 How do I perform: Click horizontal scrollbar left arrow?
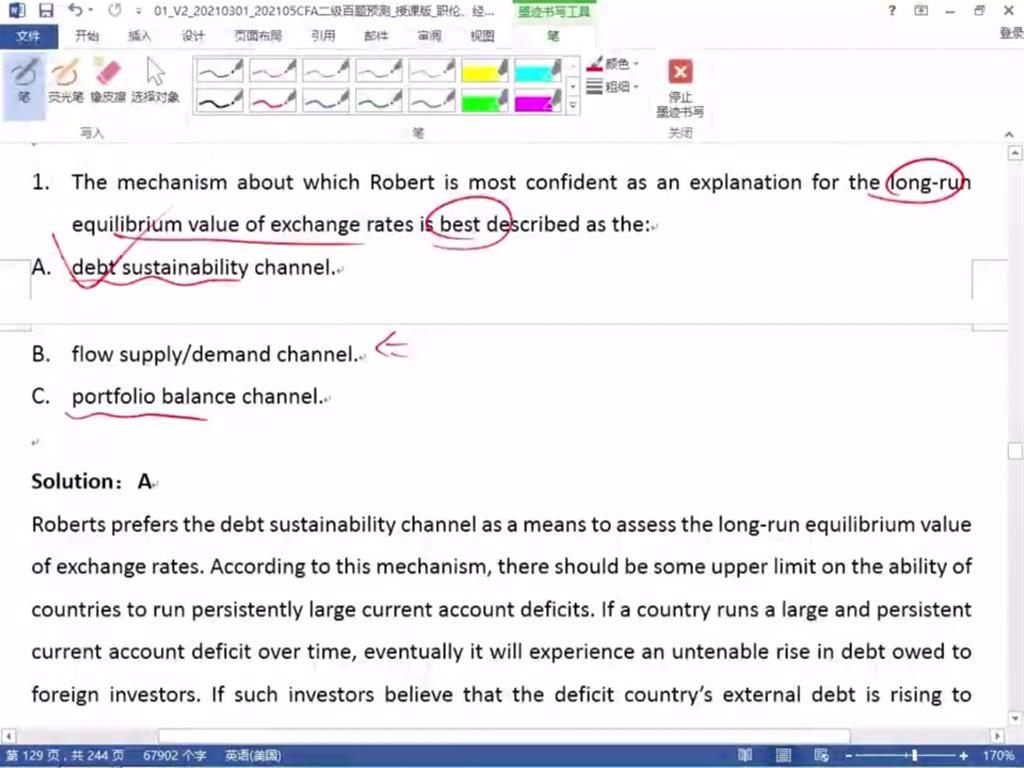tap(8, 736)
